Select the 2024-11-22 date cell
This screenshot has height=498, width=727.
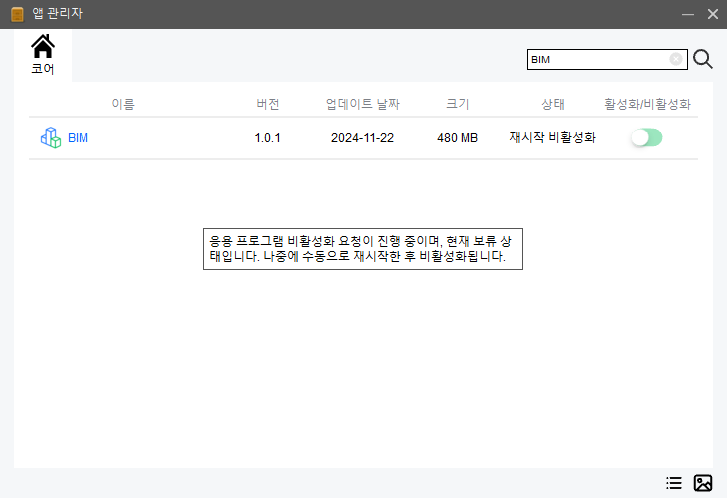pos(363,138)
